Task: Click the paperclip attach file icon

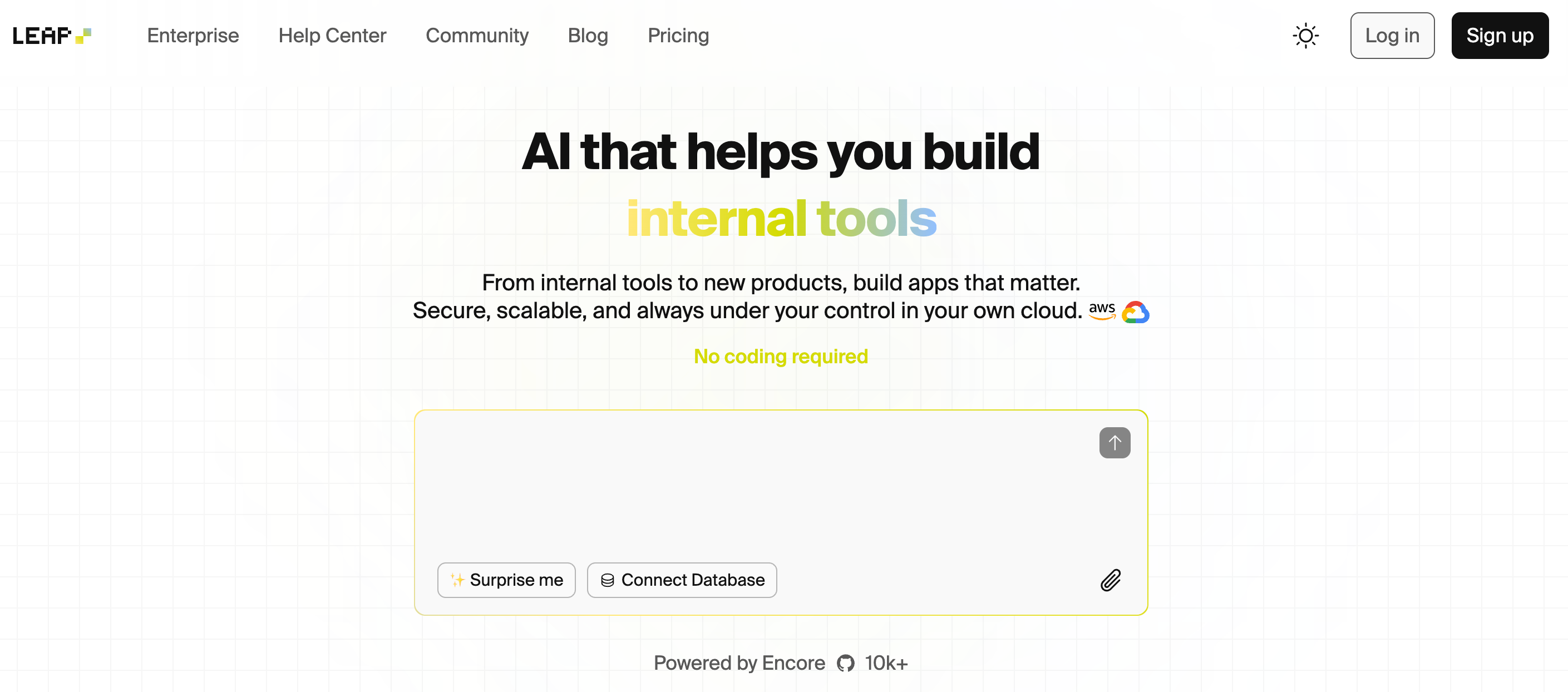Action: pyautogui.click(x=1110, y=580)
